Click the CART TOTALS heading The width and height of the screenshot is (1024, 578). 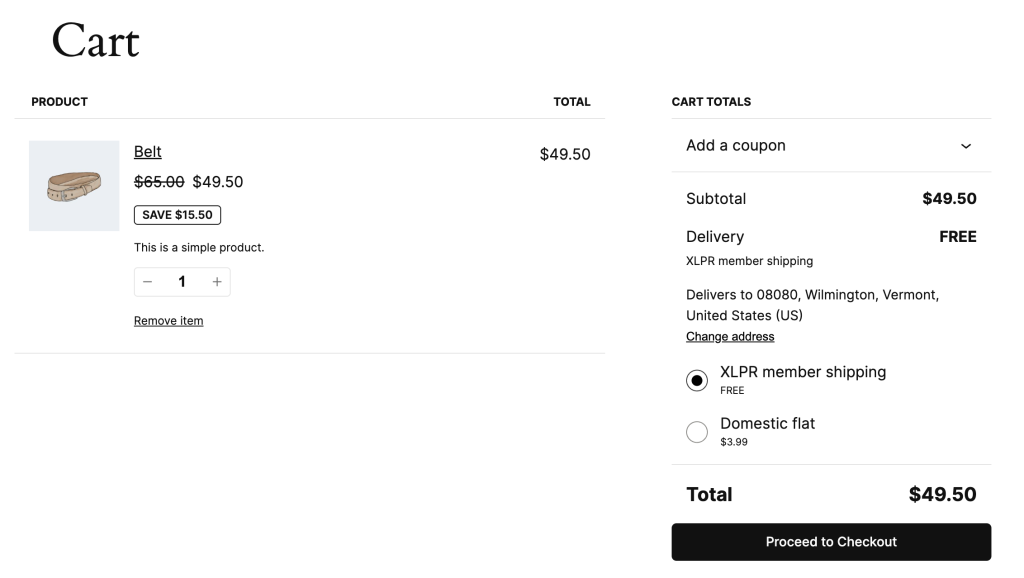click(711, 101)
